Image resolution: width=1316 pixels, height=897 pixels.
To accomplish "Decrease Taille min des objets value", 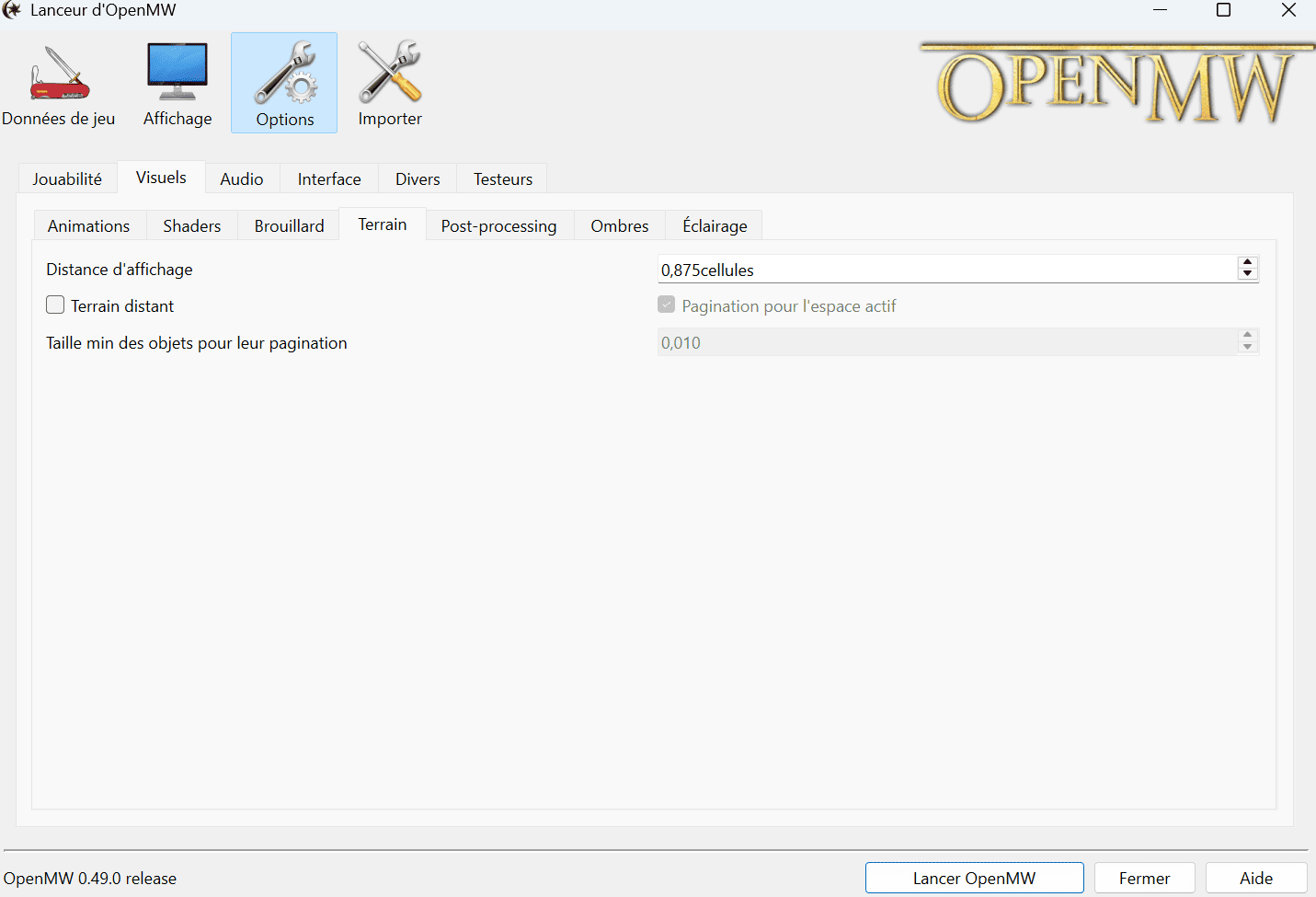I will (1248, 347).
